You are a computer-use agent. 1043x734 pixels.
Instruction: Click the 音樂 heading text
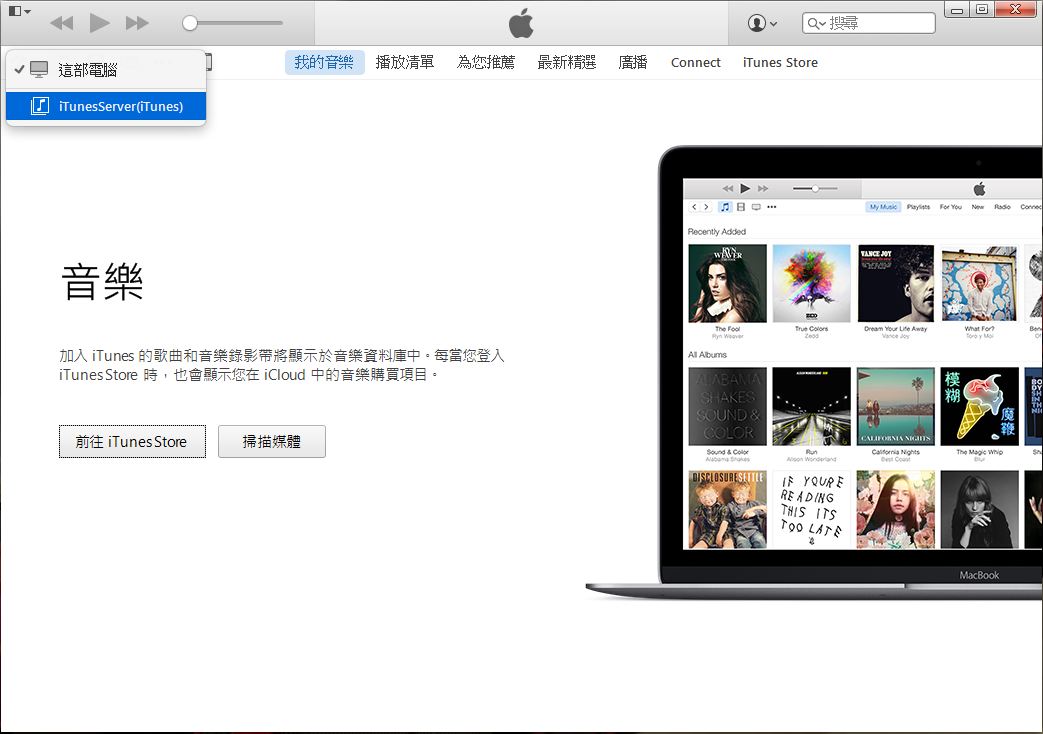click(102, 281)
